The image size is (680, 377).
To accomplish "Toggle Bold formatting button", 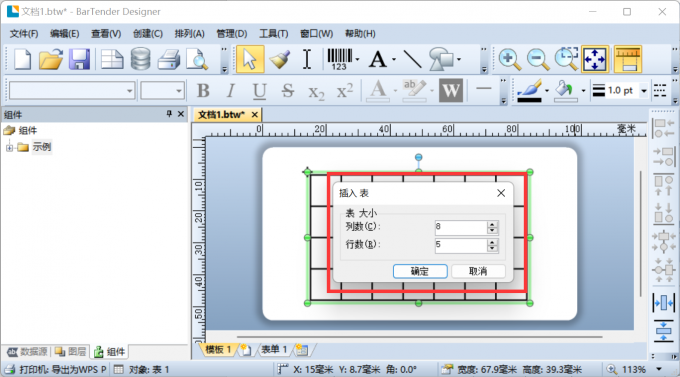I will (x=203, y=91).
